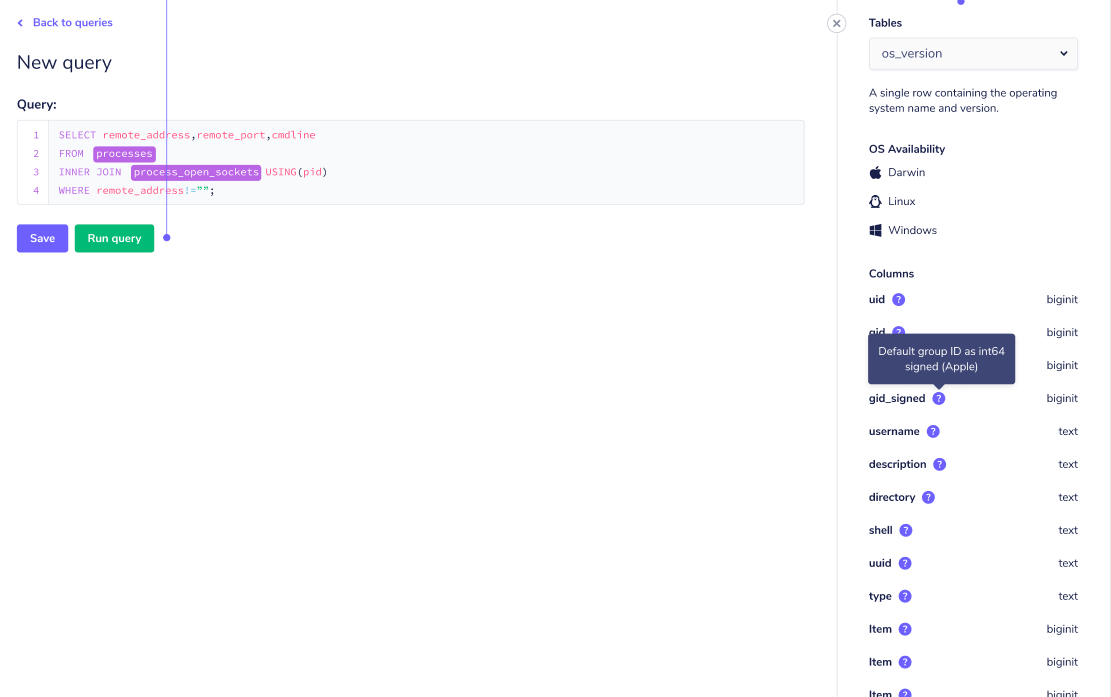1111x697 pixels.
Task: Close the tables side panel with X
Action: click(x=836, y=23)
